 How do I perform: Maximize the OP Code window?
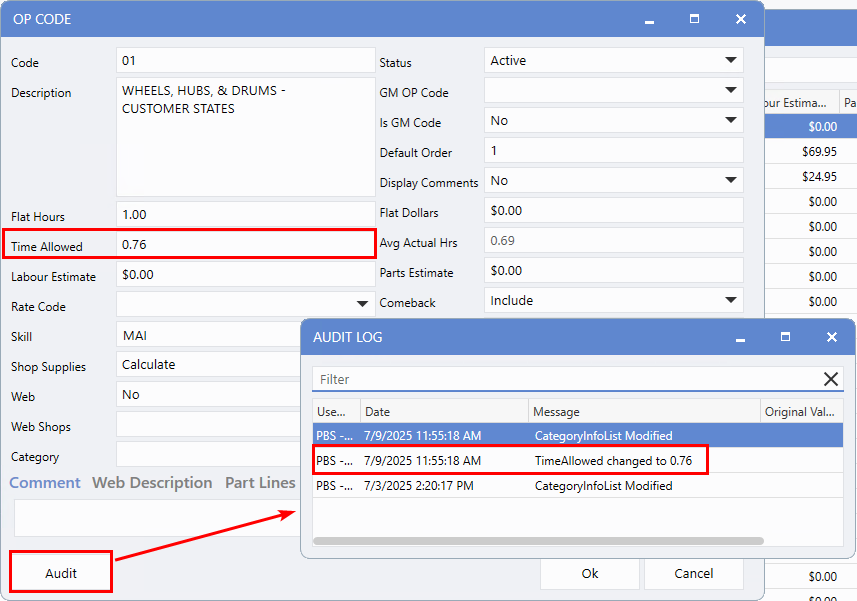point(694,19)
